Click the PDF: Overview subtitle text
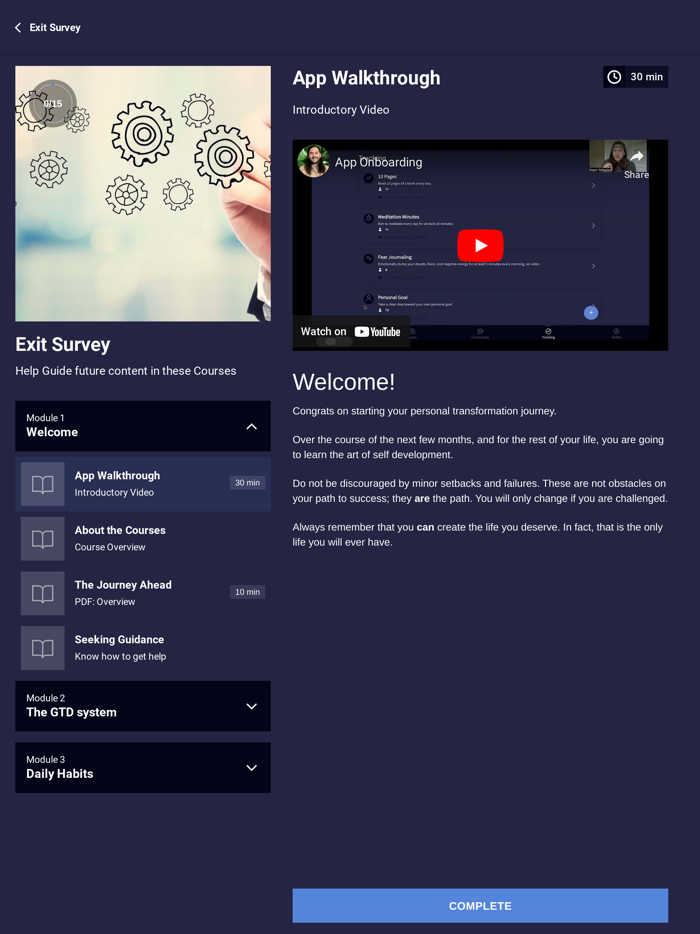700x934 pixels. 105,602
